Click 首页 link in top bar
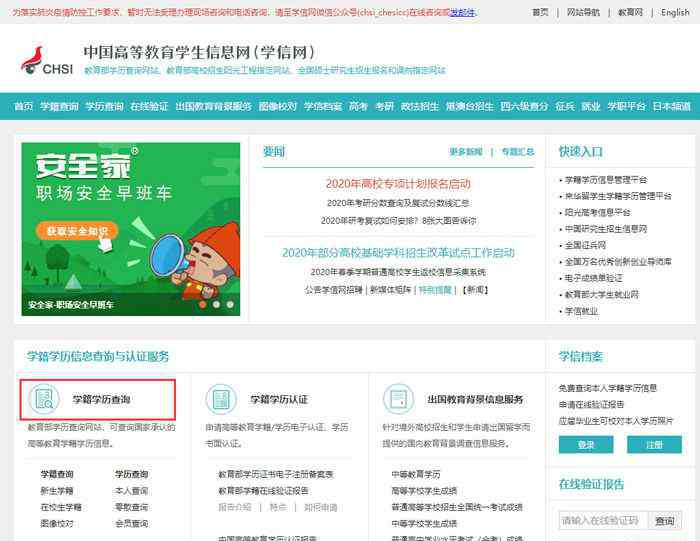The width and height of the screenshot is (700, 541). [x=540, y=12]
